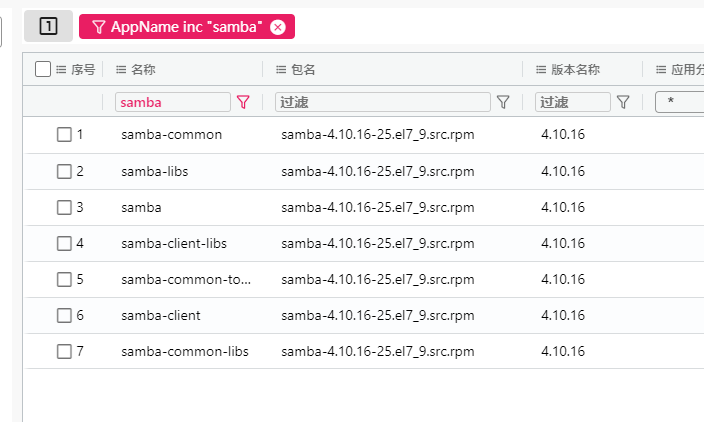Check the box for row 1 samba-common
The height and width of the screenshot is (422, 704).
pyautogui.click(x=64, y=134)
